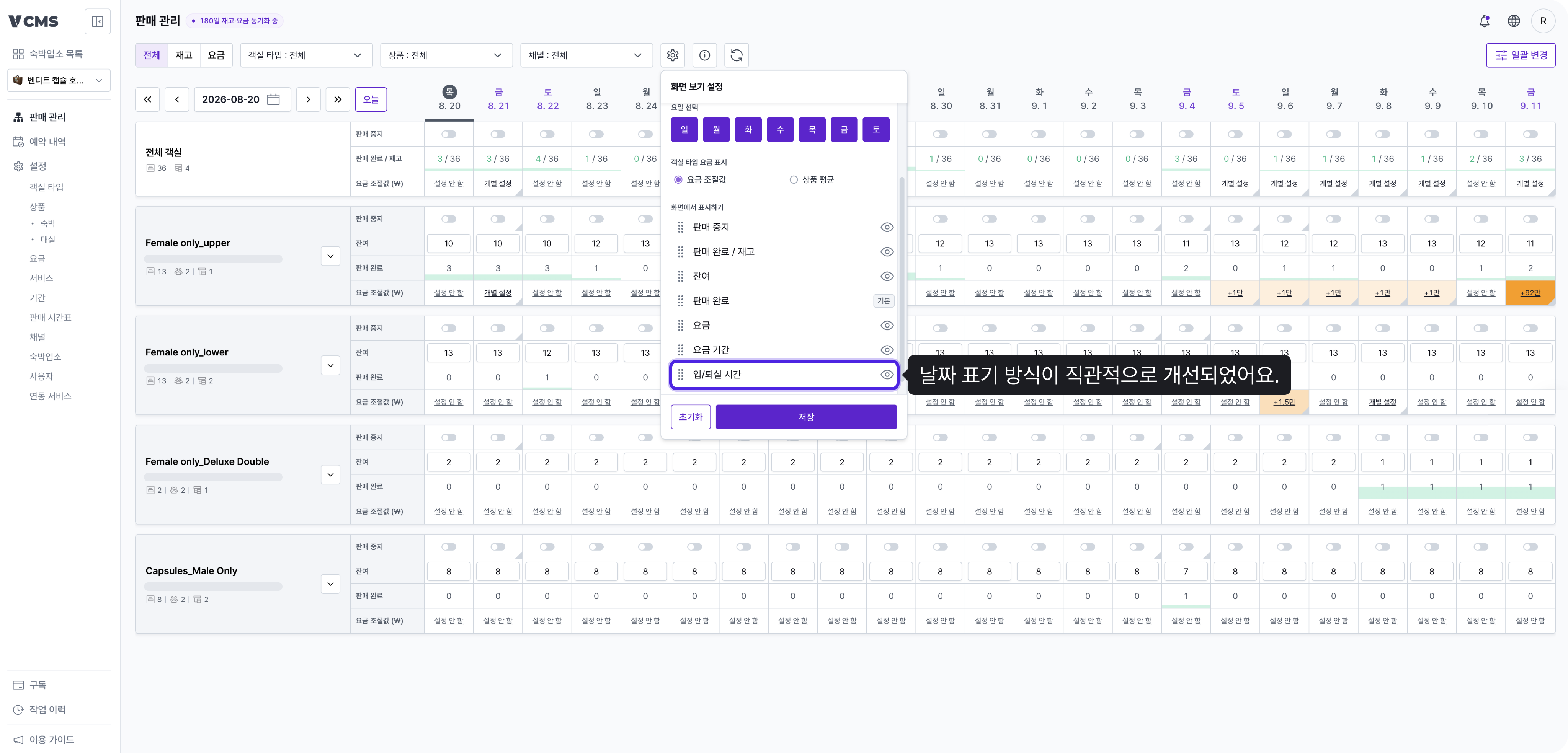This screenshot has width=1568, height=753.
Task: Click the 180일 재고·요금 동기화 중 badge
Action: pos(234,21)
